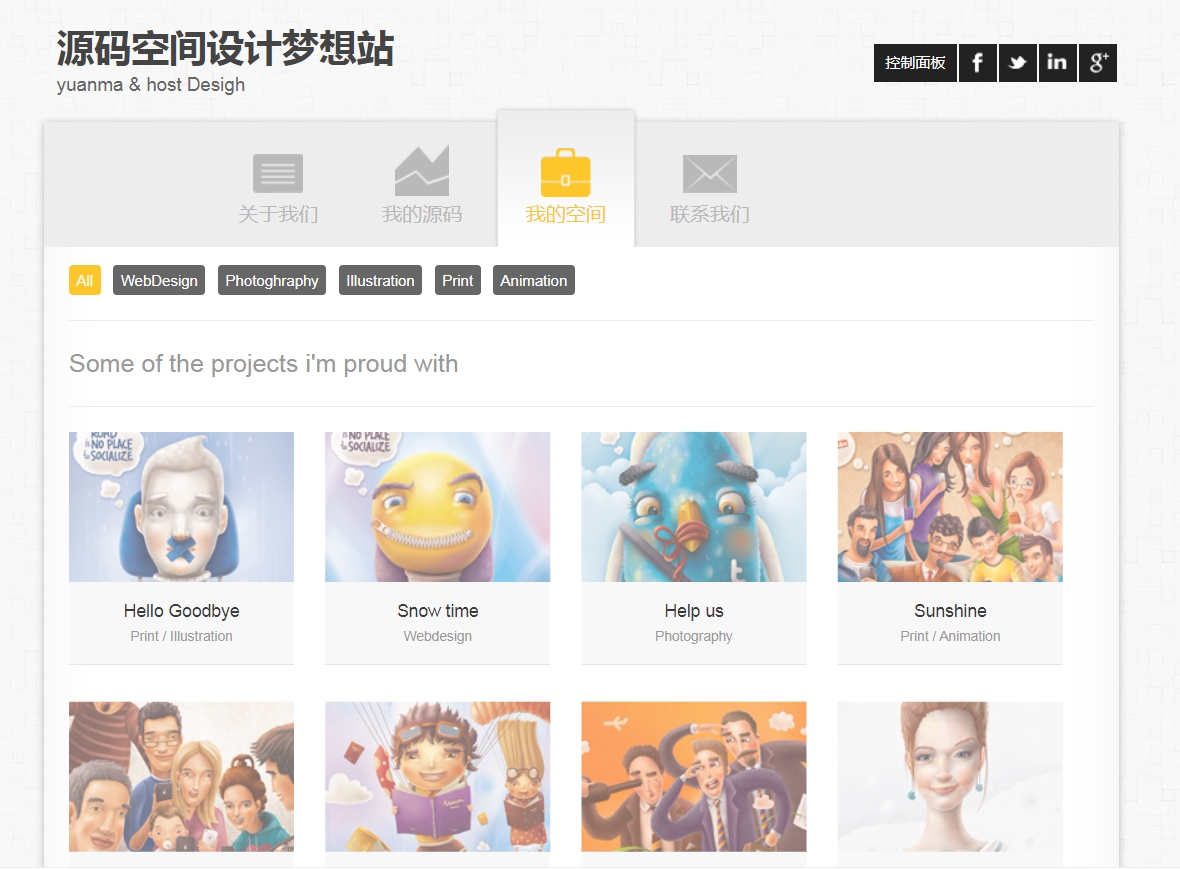Switch to the 我的源码 tab label
Screen dimensions: 1180x869
pyautogui.click(x=421, y=214)
